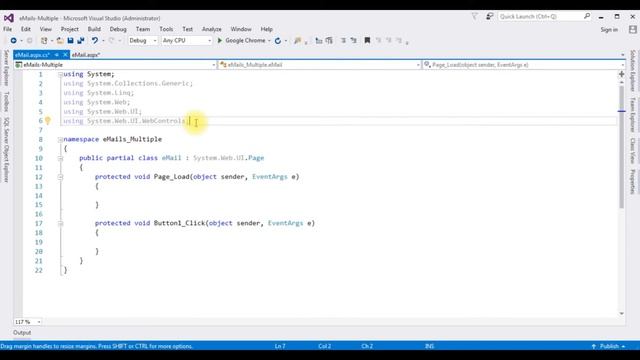Open the Page_Load member dropdown
This screenshot has height=360, width=640.
pos(524,64)
